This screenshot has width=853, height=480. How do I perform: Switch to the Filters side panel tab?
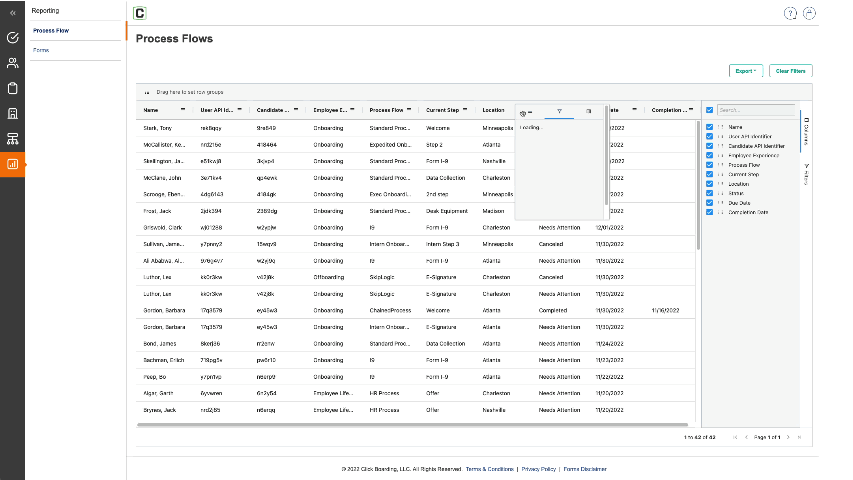pos(807,174)
